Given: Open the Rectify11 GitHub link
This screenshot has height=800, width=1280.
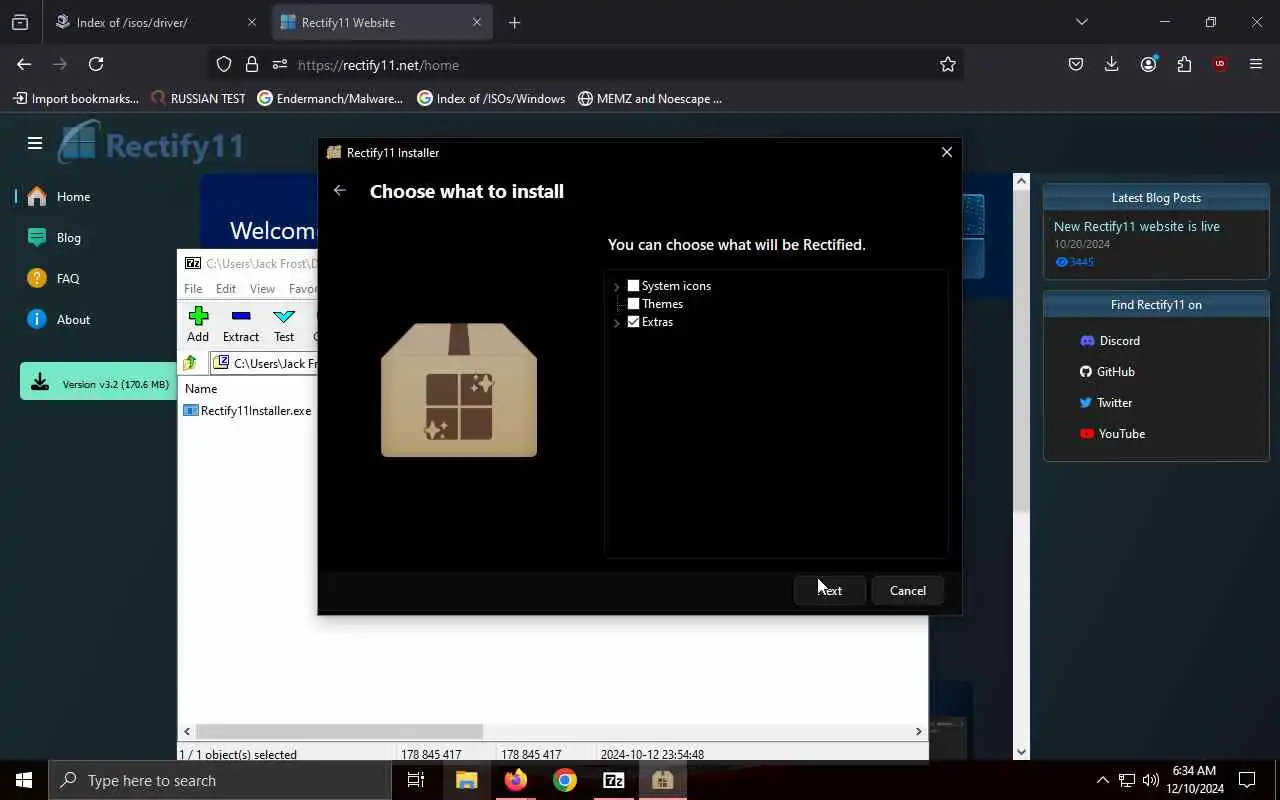Looking at the screenshot, I should coord(1107,372).
